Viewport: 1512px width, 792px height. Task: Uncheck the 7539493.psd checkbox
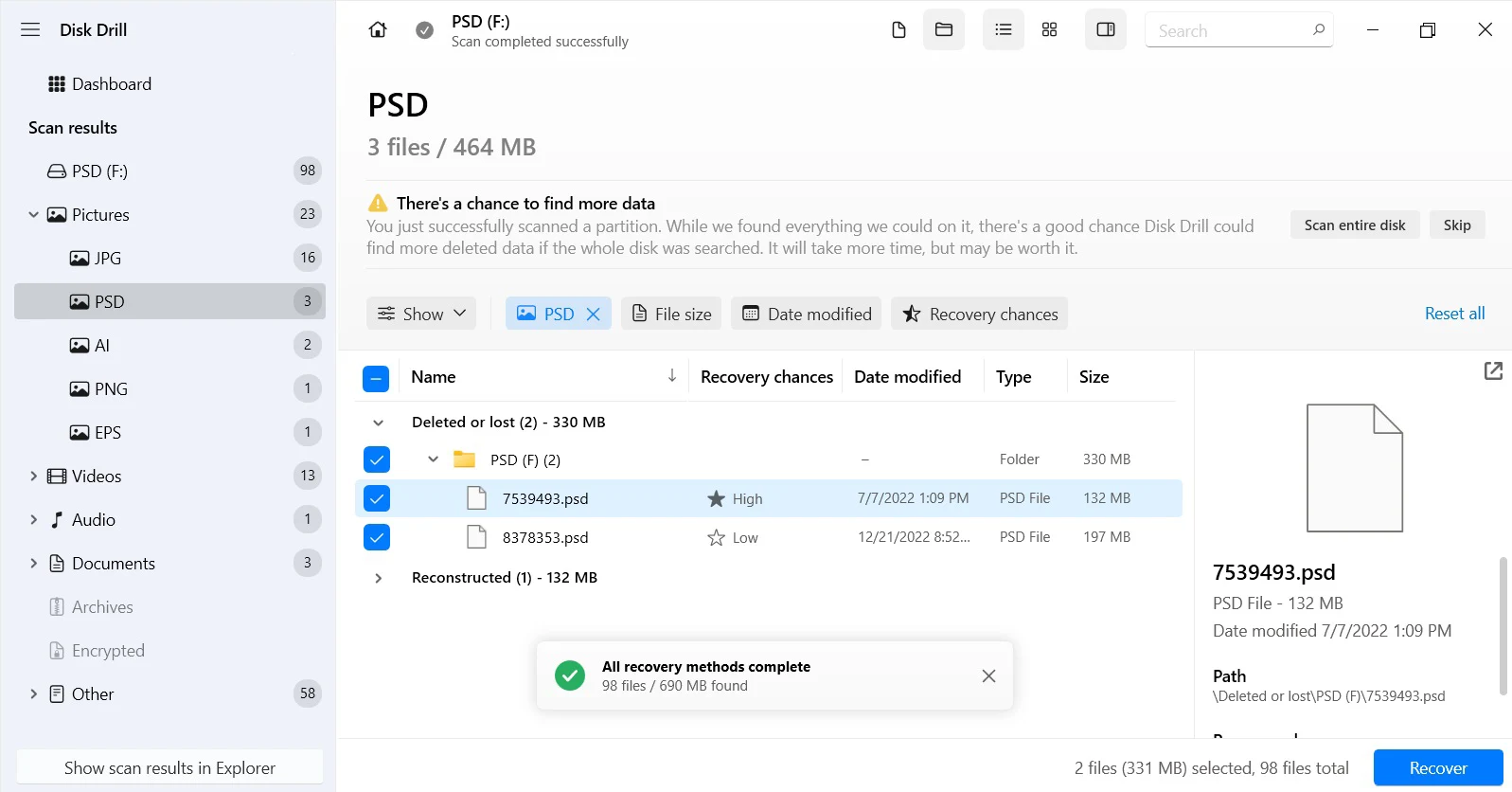[x=377, y=498]
